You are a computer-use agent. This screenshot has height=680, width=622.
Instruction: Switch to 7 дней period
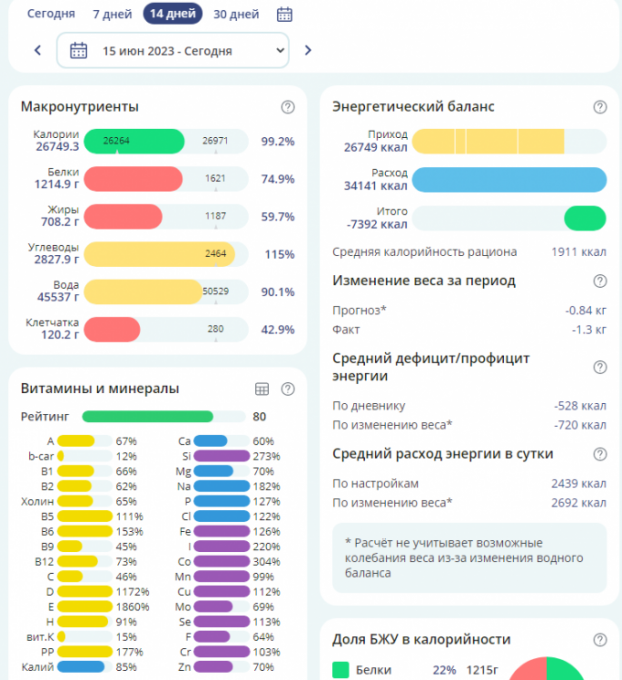[x=110, y=14]
